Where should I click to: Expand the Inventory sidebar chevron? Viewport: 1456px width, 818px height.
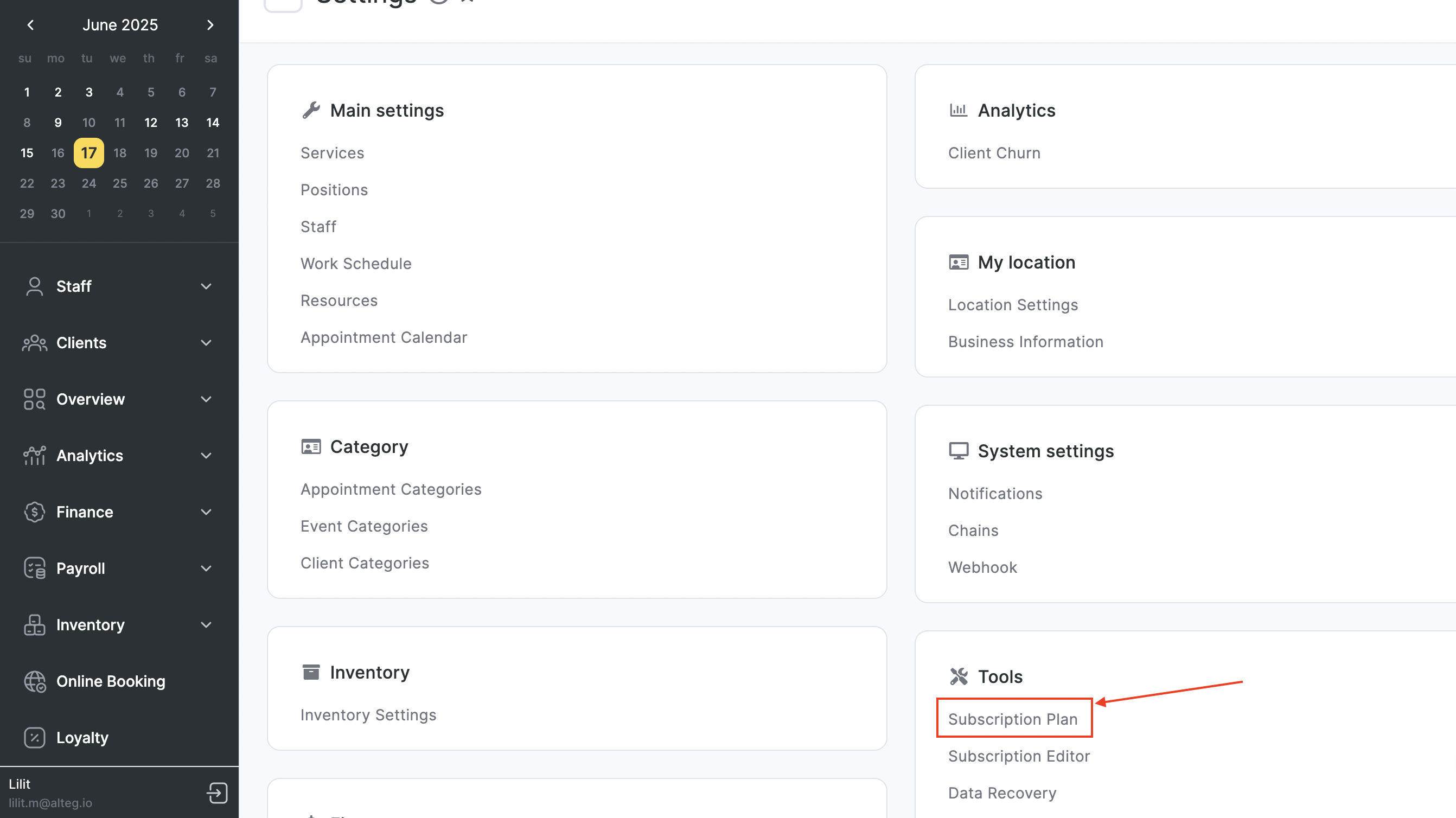click(x=206, y=625)
